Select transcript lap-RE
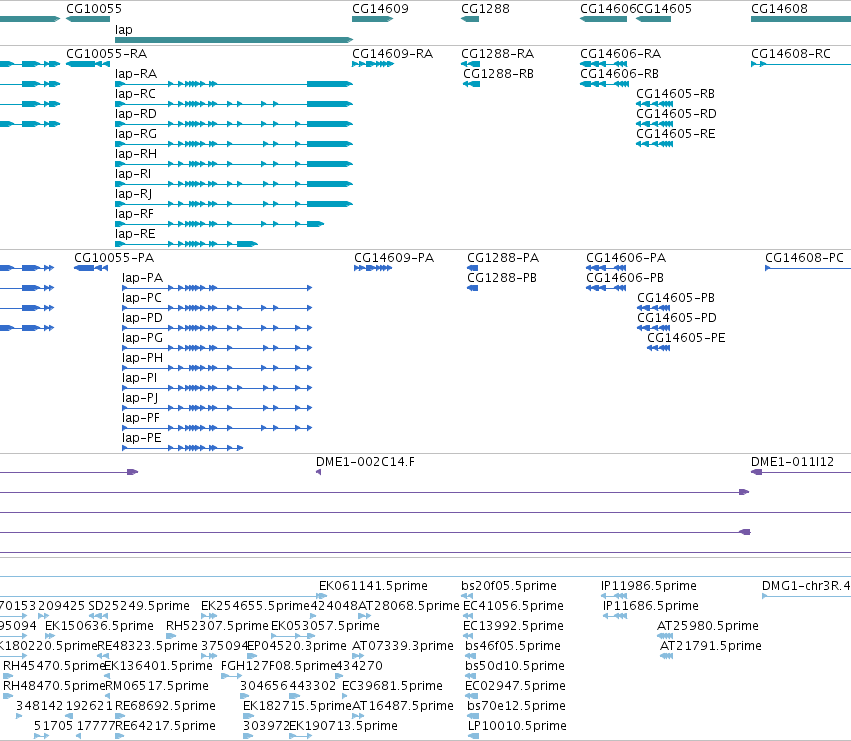 (x=186, y=244)
